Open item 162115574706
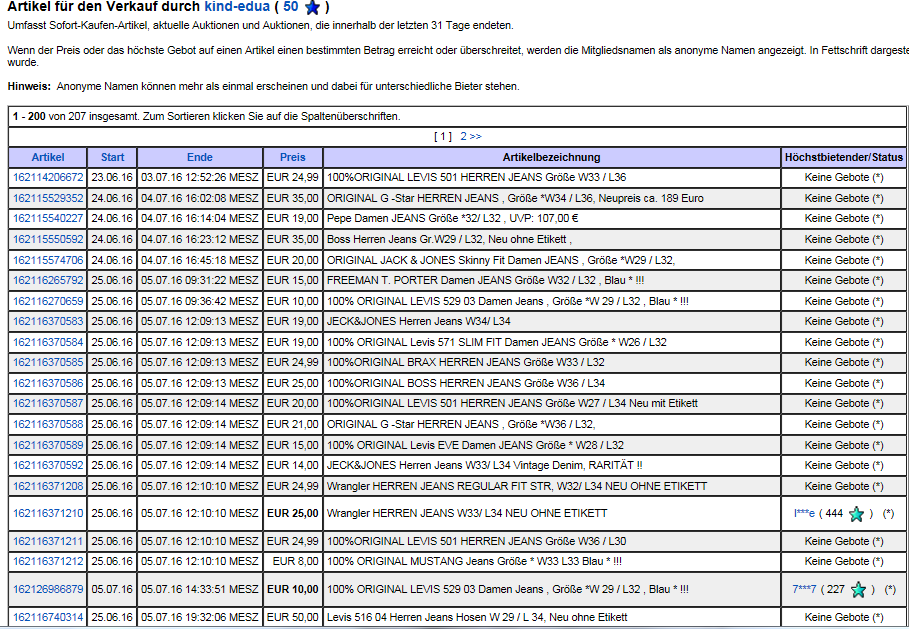This screenshot has width=909, height=629. pyautogui.click(x=48, y=260)
